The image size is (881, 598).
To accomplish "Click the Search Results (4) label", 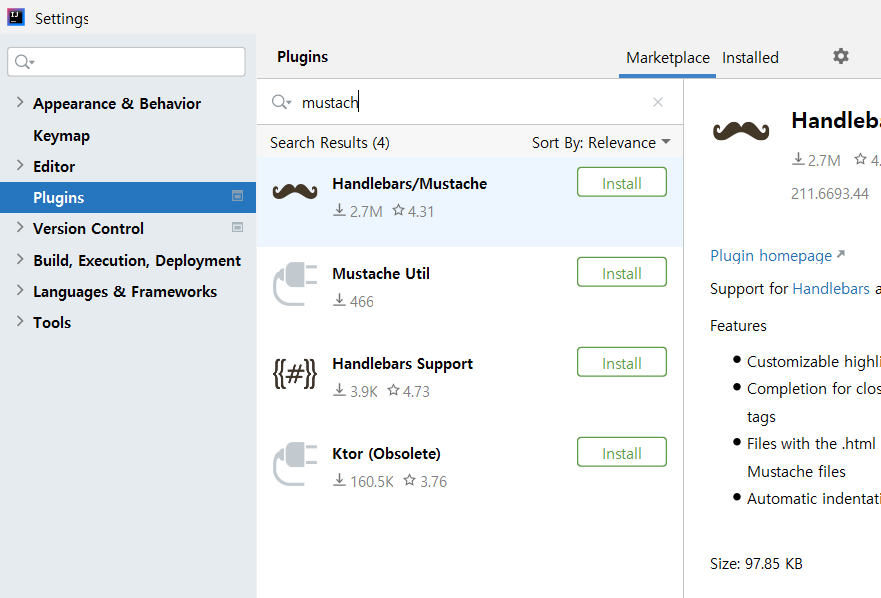I will [x=330, y=143].
